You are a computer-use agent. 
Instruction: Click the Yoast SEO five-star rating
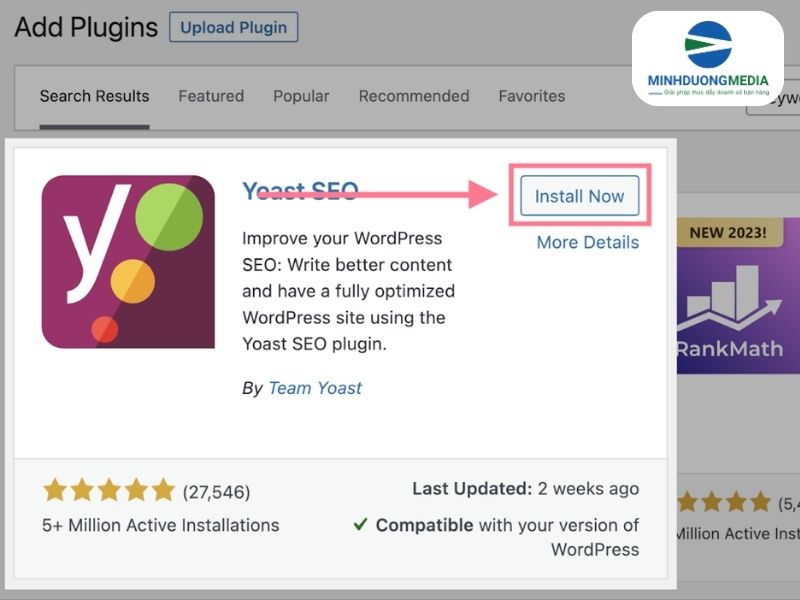(109, 490)
